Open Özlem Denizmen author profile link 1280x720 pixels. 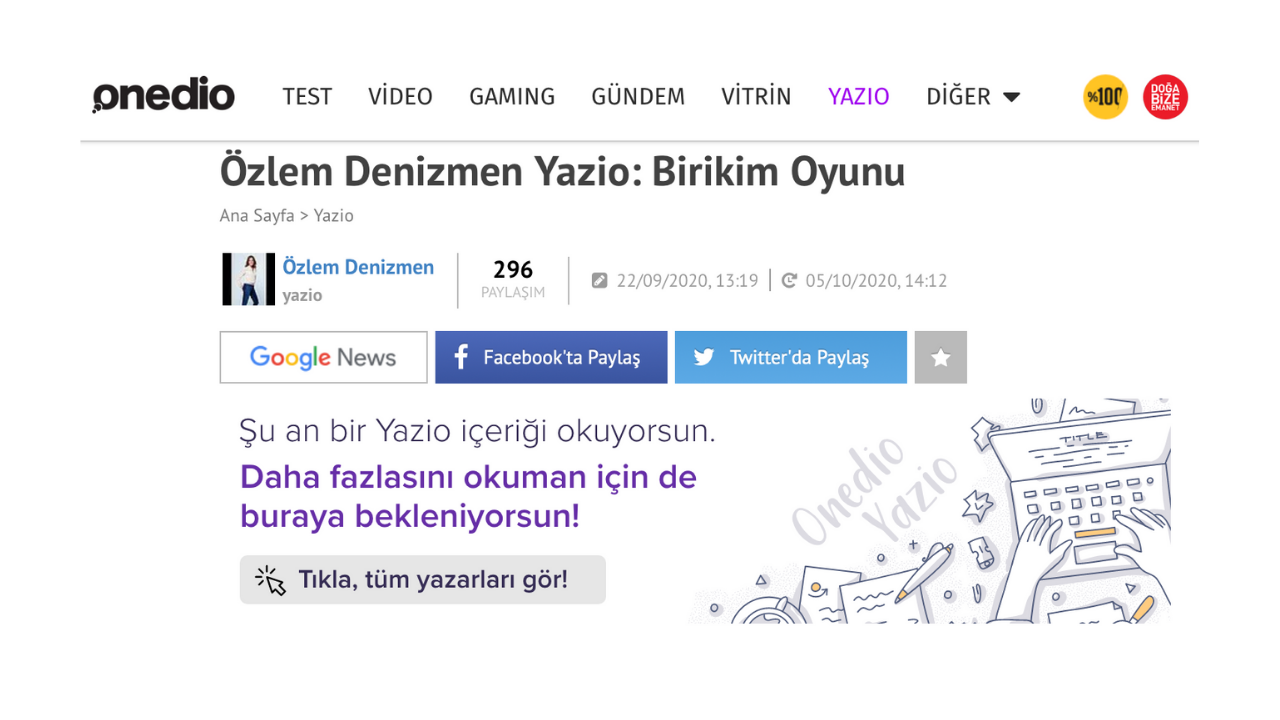(358, 267)
